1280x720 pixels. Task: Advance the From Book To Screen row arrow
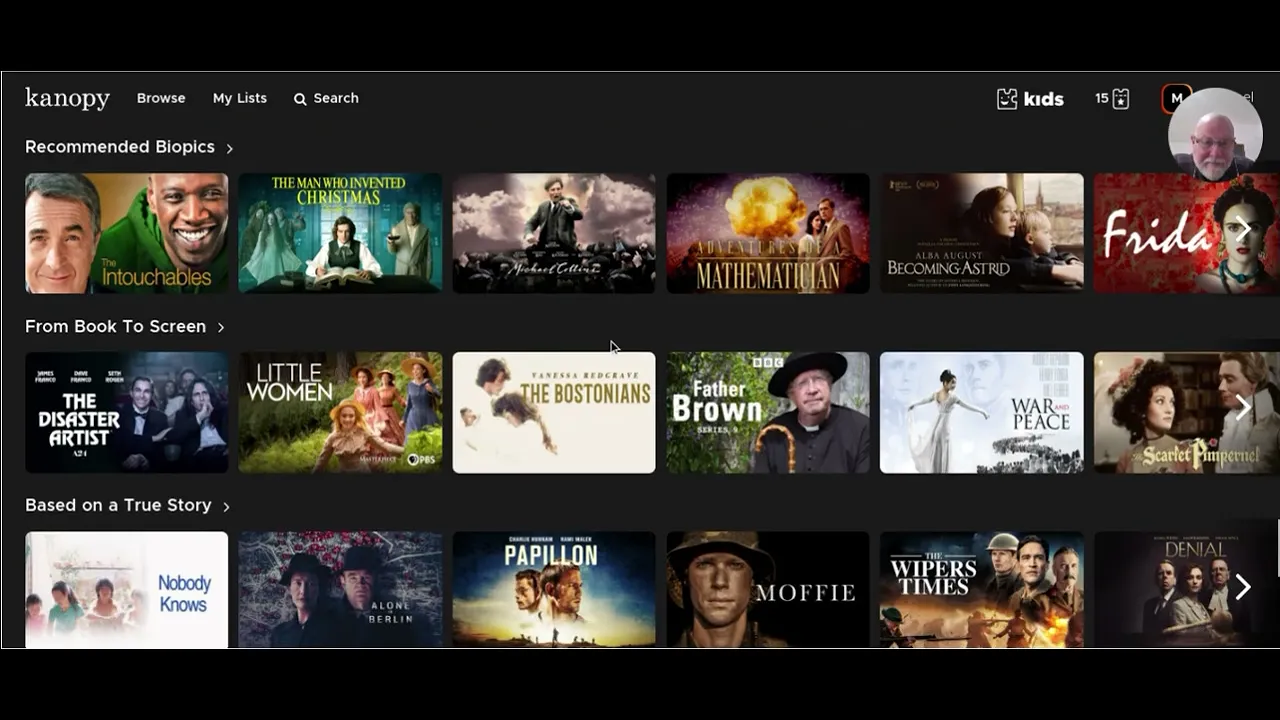[1243, 408]
